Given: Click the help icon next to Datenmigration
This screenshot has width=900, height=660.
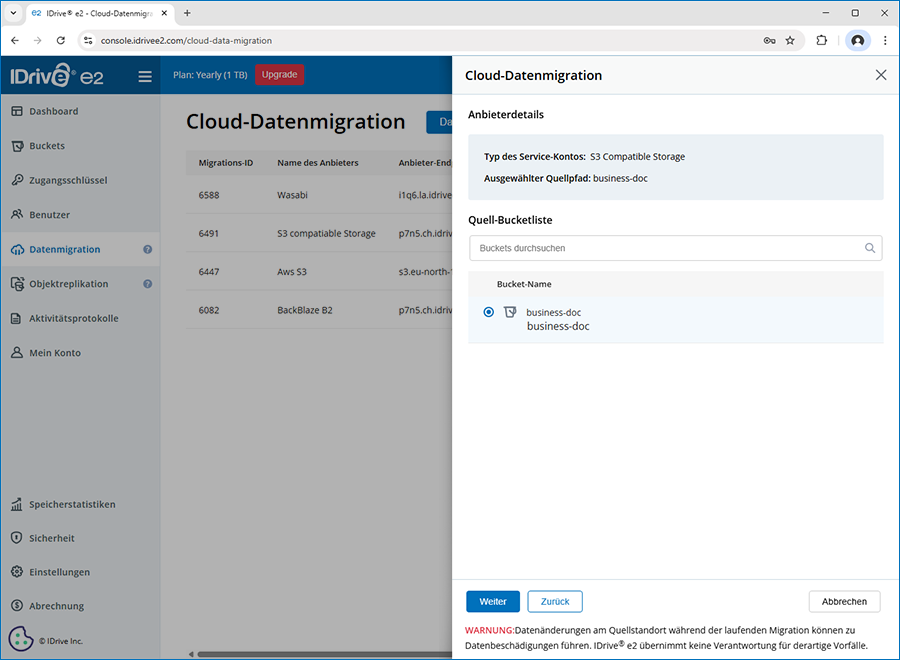Looking at the screenshot, I should click(147, 250).
